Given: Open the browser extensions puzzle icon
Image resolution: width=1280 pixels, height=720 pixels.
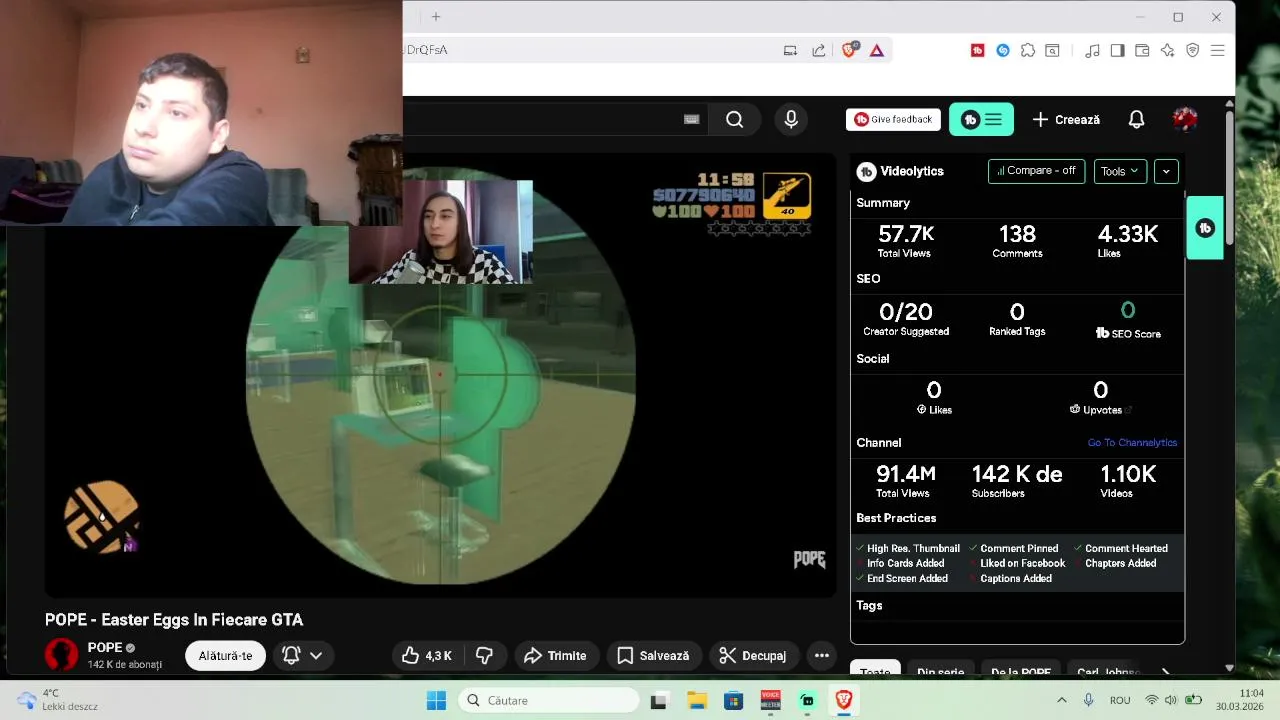Looking at the screenshot, I should point(1028,50).
